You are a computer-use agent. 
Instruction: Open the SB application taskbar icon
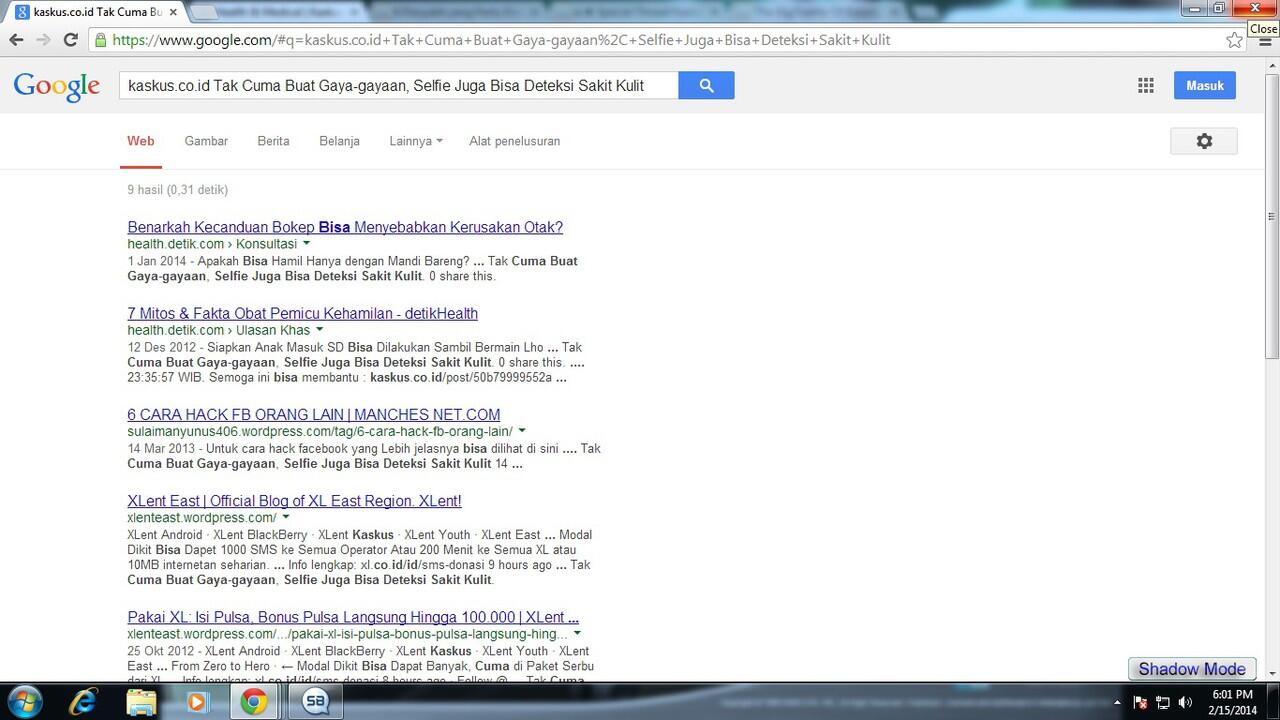click(318, 702)
